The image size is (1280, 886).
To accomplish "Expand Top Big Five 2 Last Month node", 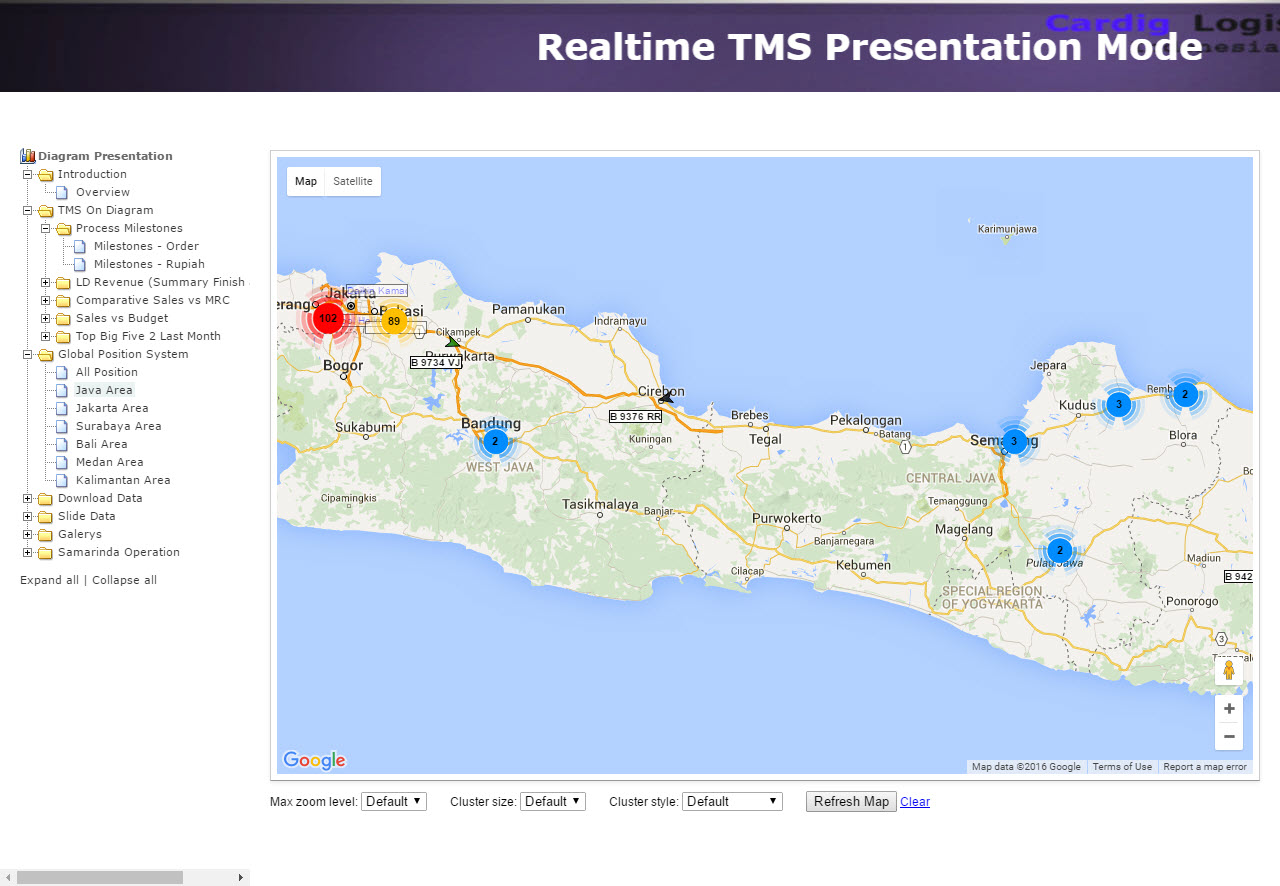I will tap(46, 337).
